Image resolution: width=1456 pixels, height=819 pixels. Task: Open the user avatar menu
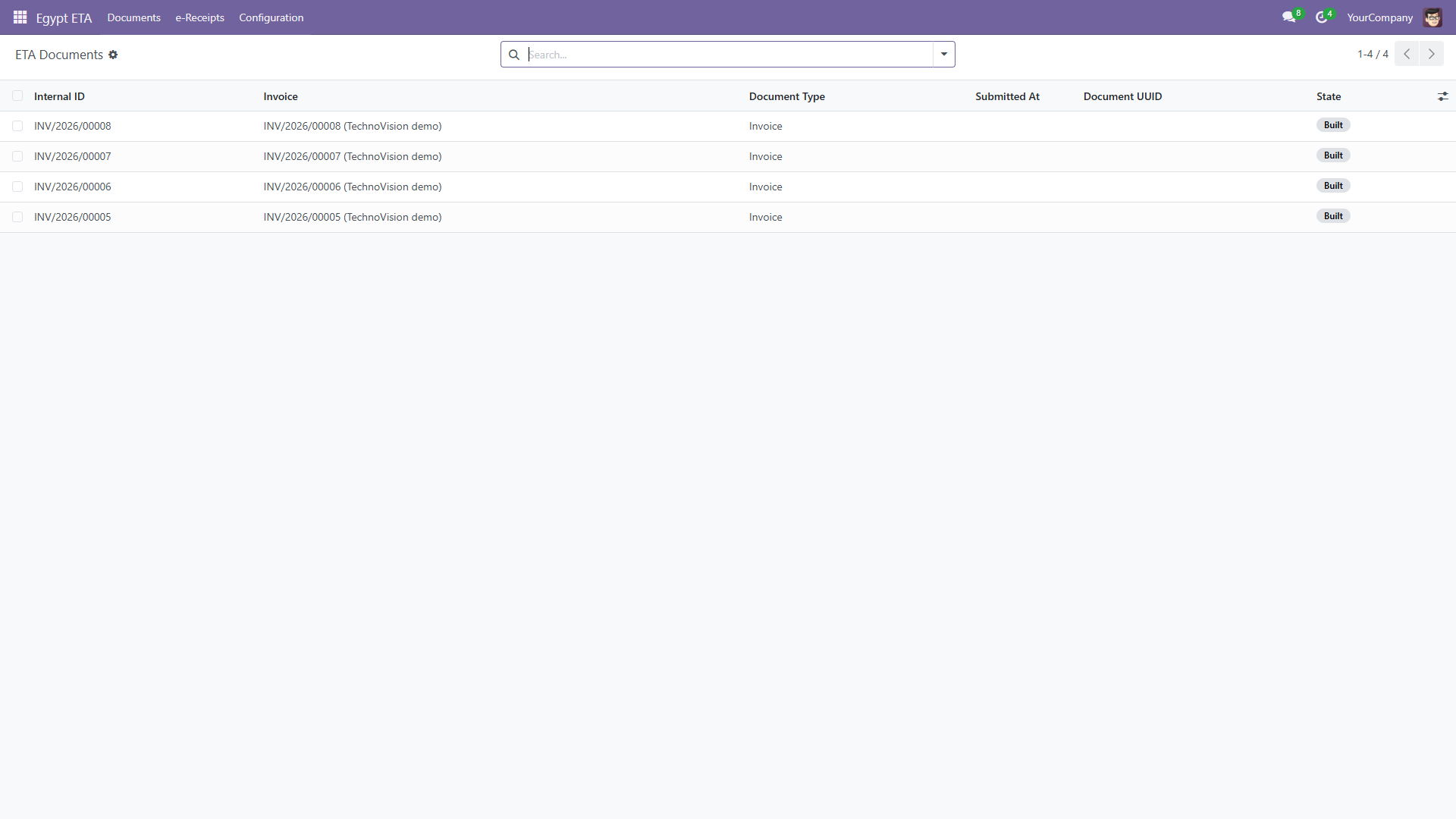(1432, 17)
